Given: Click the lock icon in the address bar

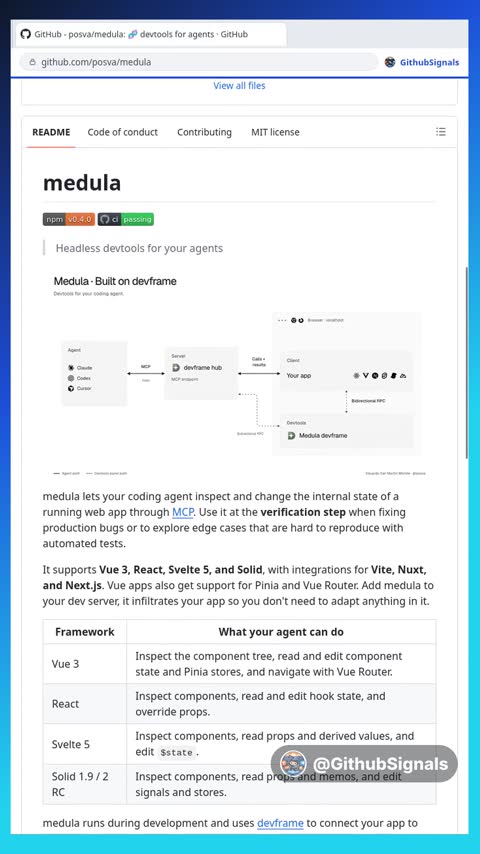Looking at the screenshot, I should [33, 62].
